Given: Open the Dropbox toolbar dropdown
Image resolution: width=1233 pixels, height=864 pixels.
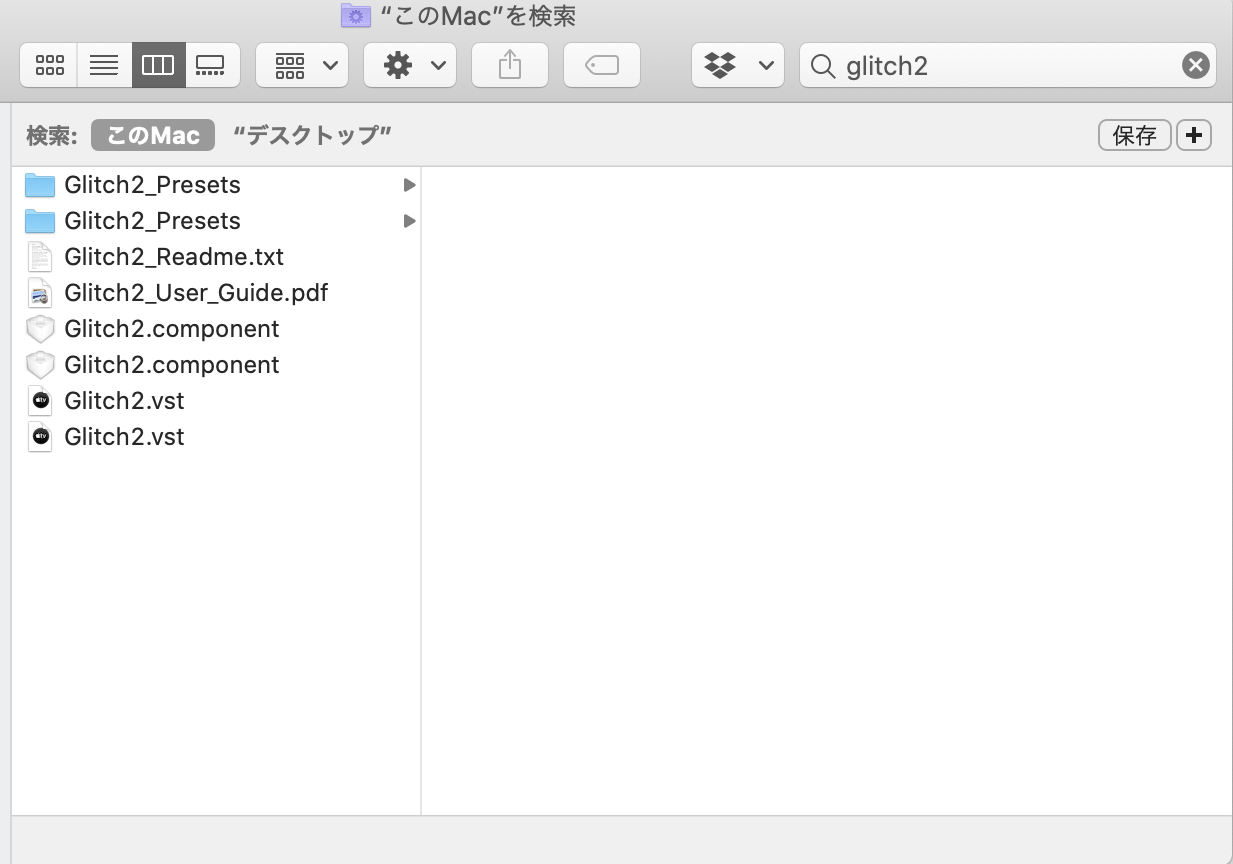Looking at the screenshot, I should tap(738, 66).
